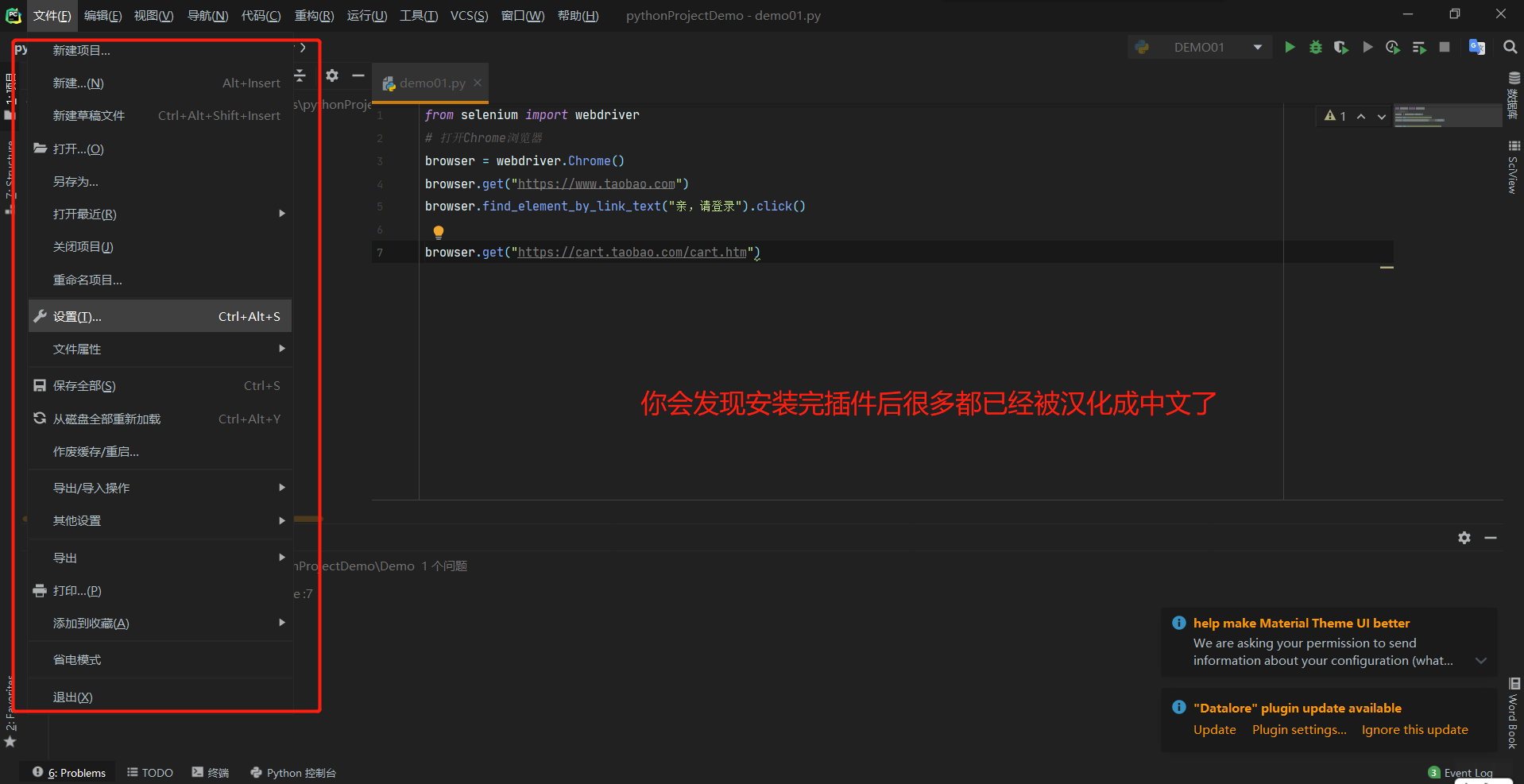Stop the running process
Viewport: 1524px width, 784px height.
click(x=1445, y=48)
